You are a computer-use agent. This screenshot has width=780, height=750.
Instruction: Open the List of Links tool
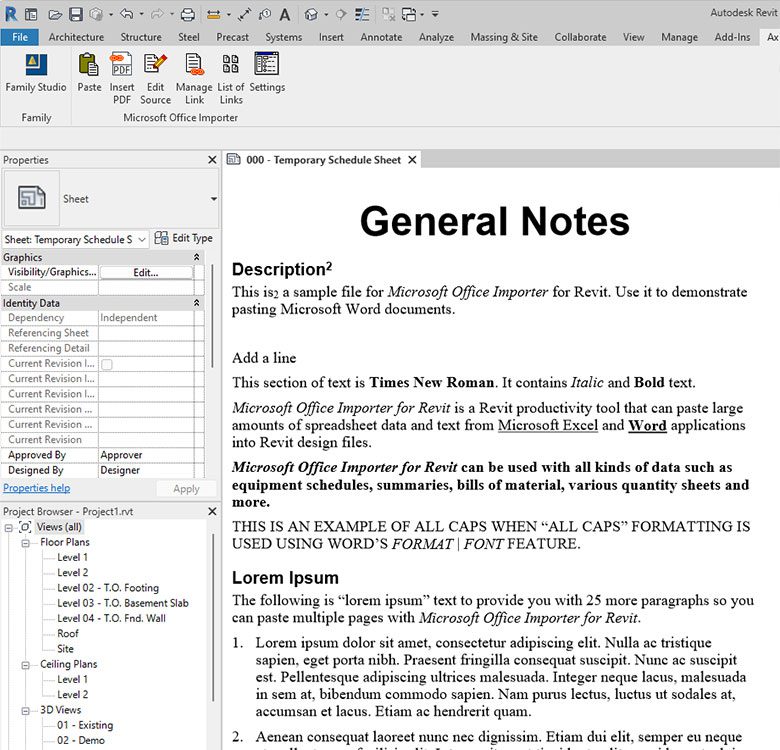pyautogui.click(x=231, y=79)
